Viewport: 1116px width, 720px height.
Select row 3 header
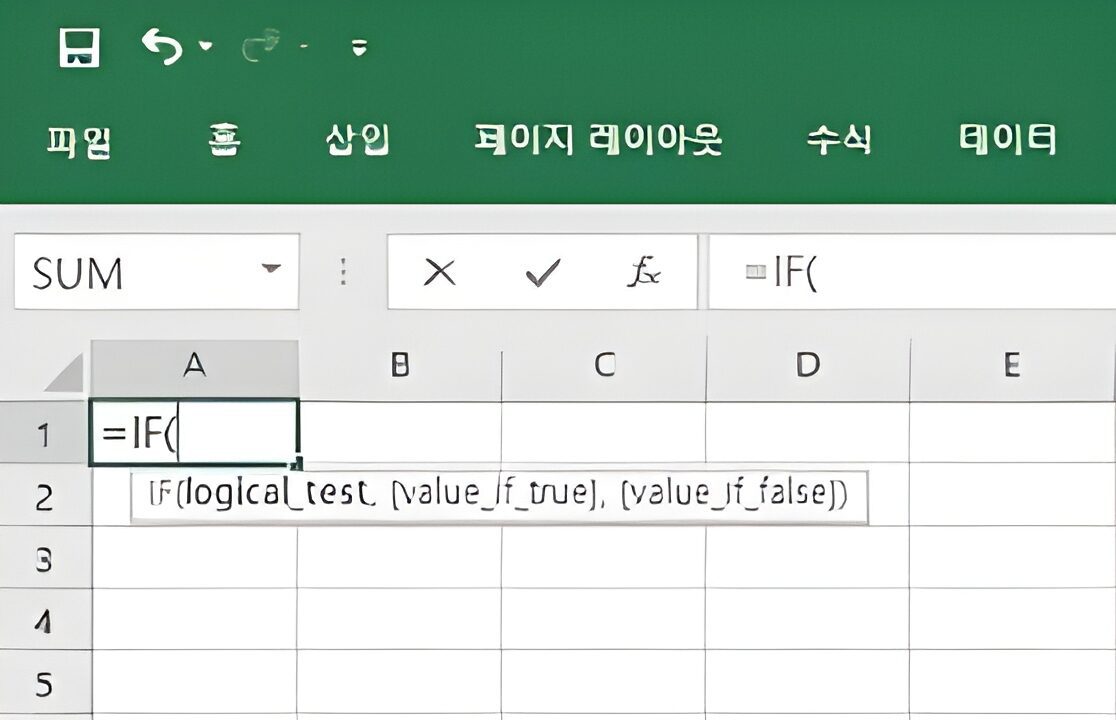pyautogui.click(x=45, y=558)
